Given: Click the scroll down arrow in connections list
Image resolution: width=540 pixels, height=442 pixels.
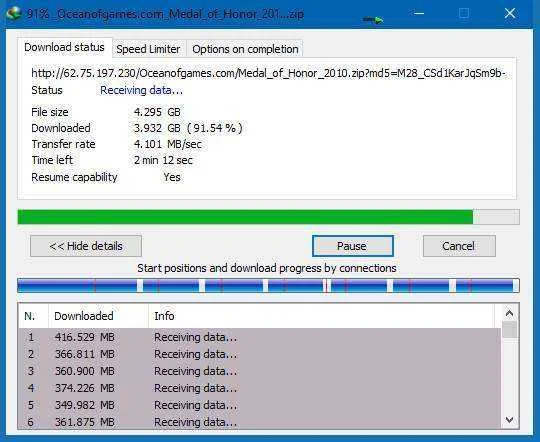Looking at the screenshot, I should point(509,420).
